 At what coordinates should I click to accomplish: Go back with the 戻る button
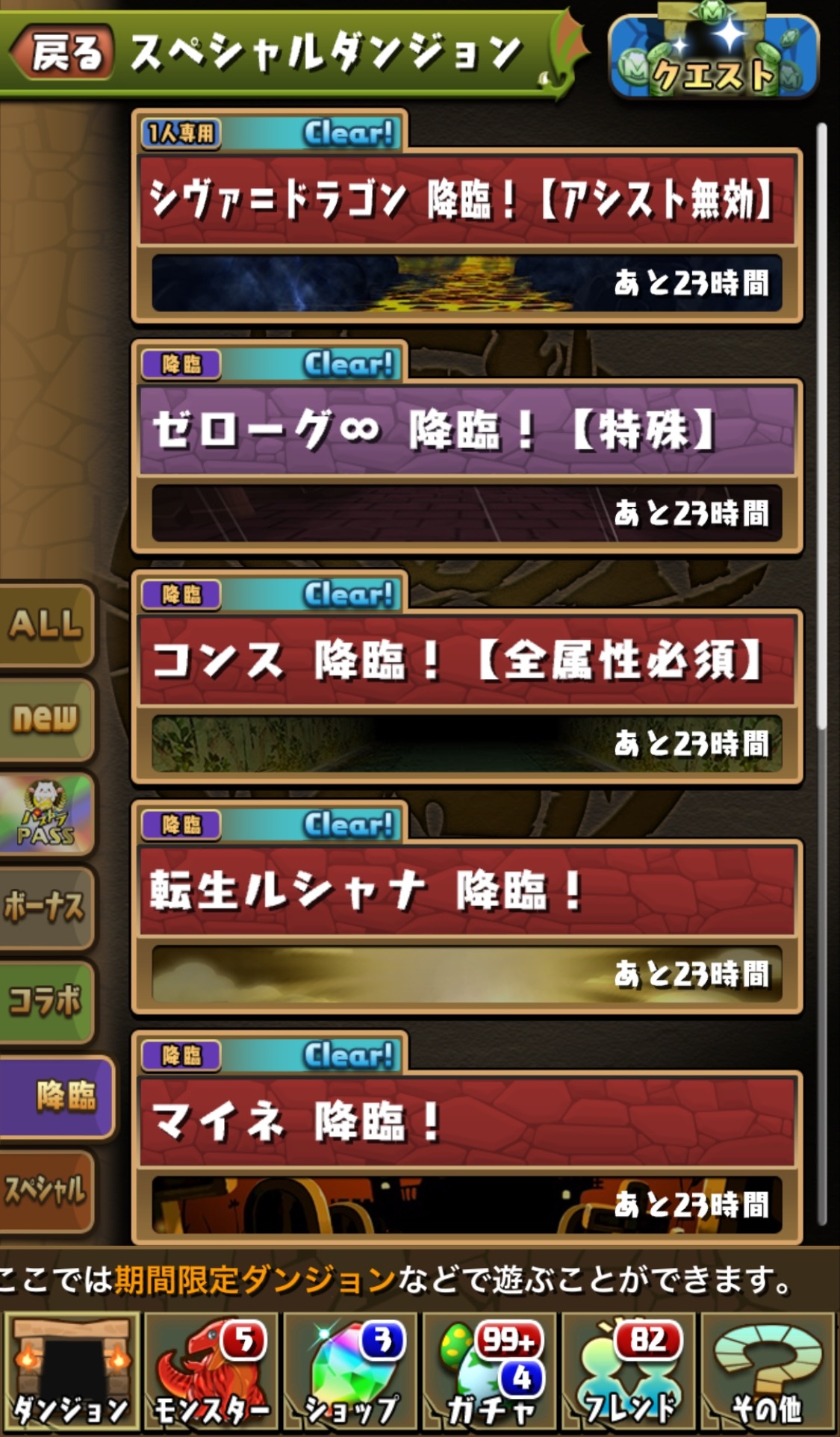point(63,52)
